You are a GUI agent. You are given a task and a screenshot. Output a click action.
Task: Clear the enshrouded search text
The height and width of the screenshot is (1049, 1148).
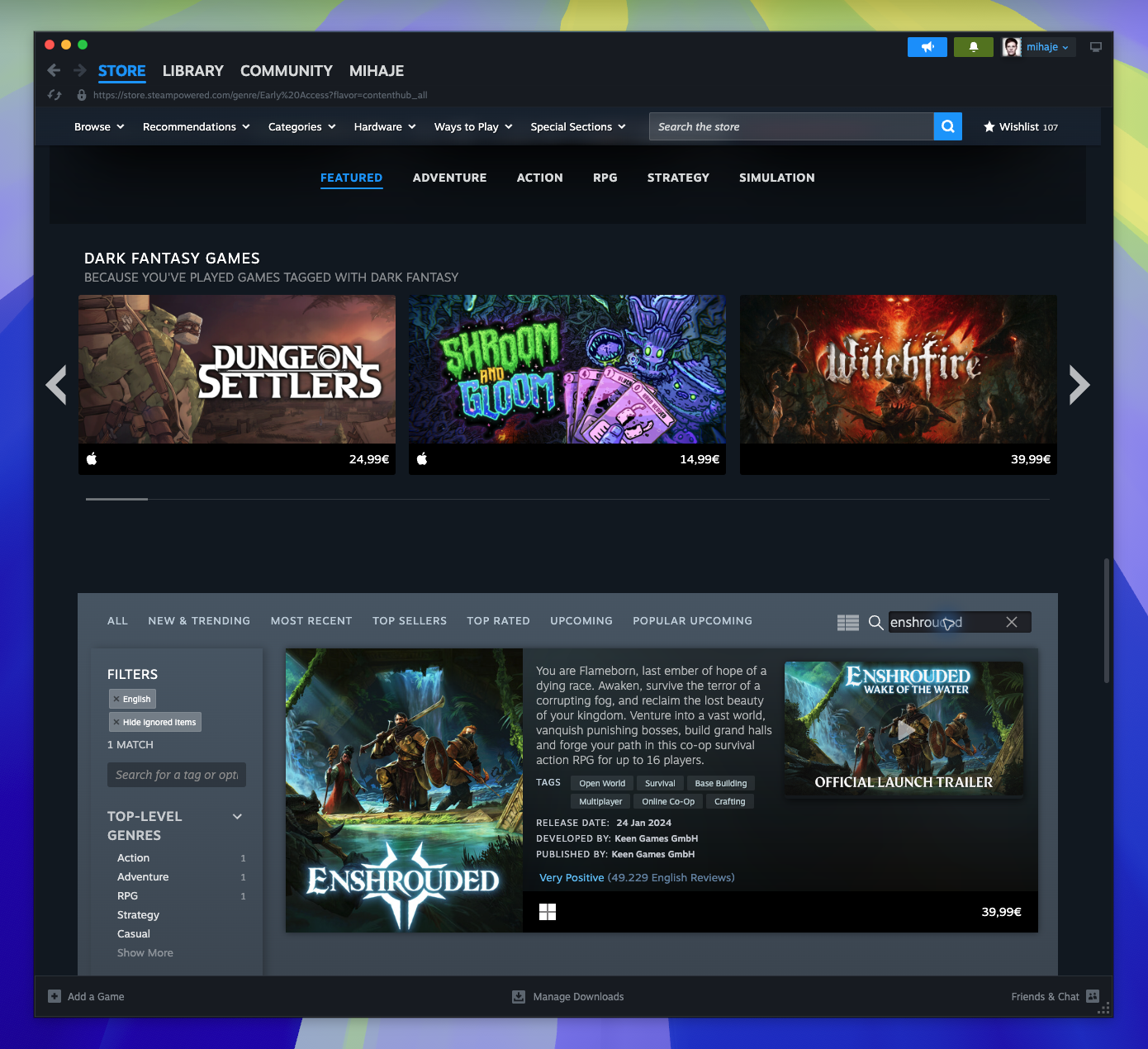(1012, 622)
